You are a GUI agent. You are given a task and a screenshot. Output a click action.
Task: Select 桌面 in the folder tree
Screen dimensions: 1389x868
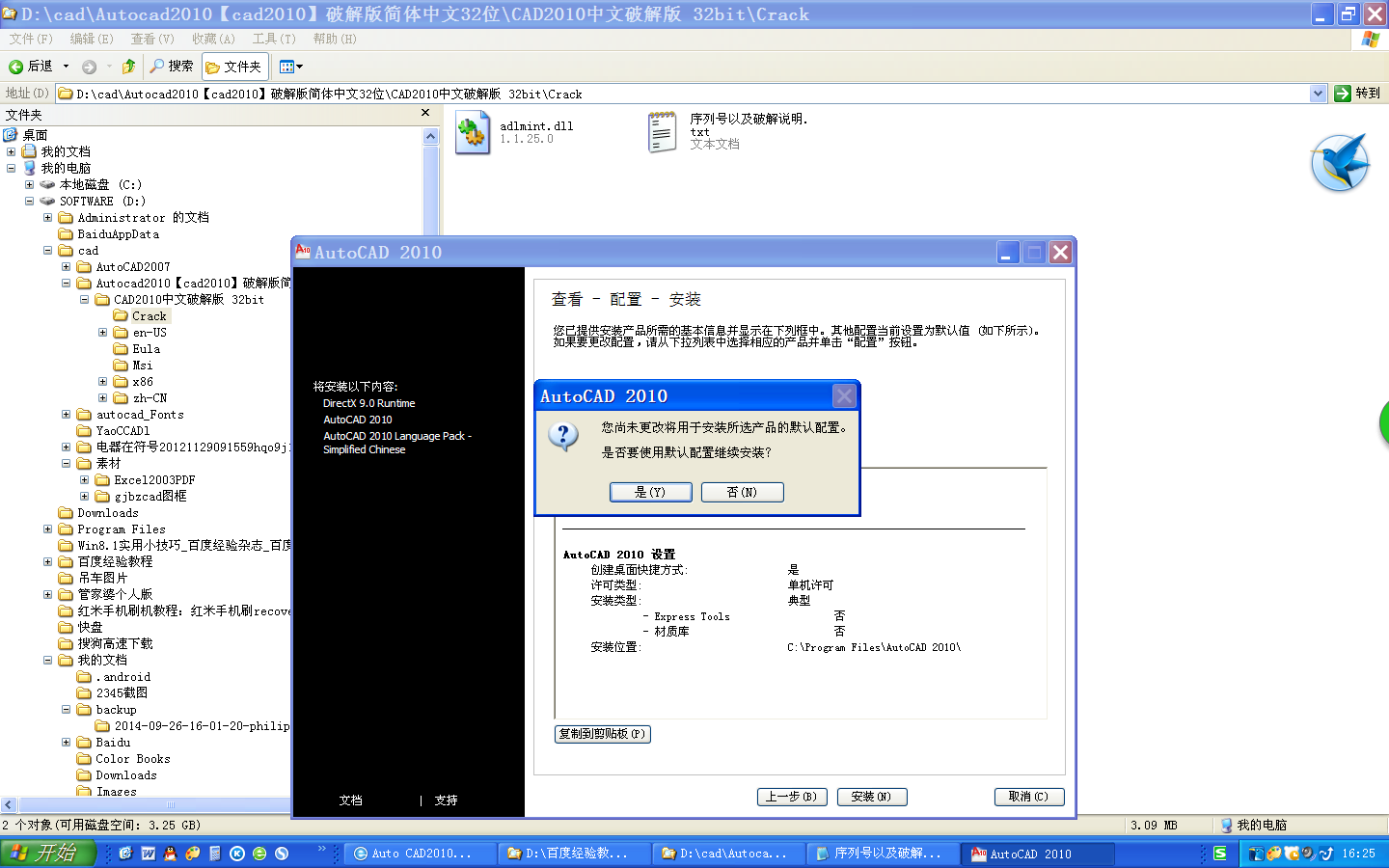click(x=35, y=135)
